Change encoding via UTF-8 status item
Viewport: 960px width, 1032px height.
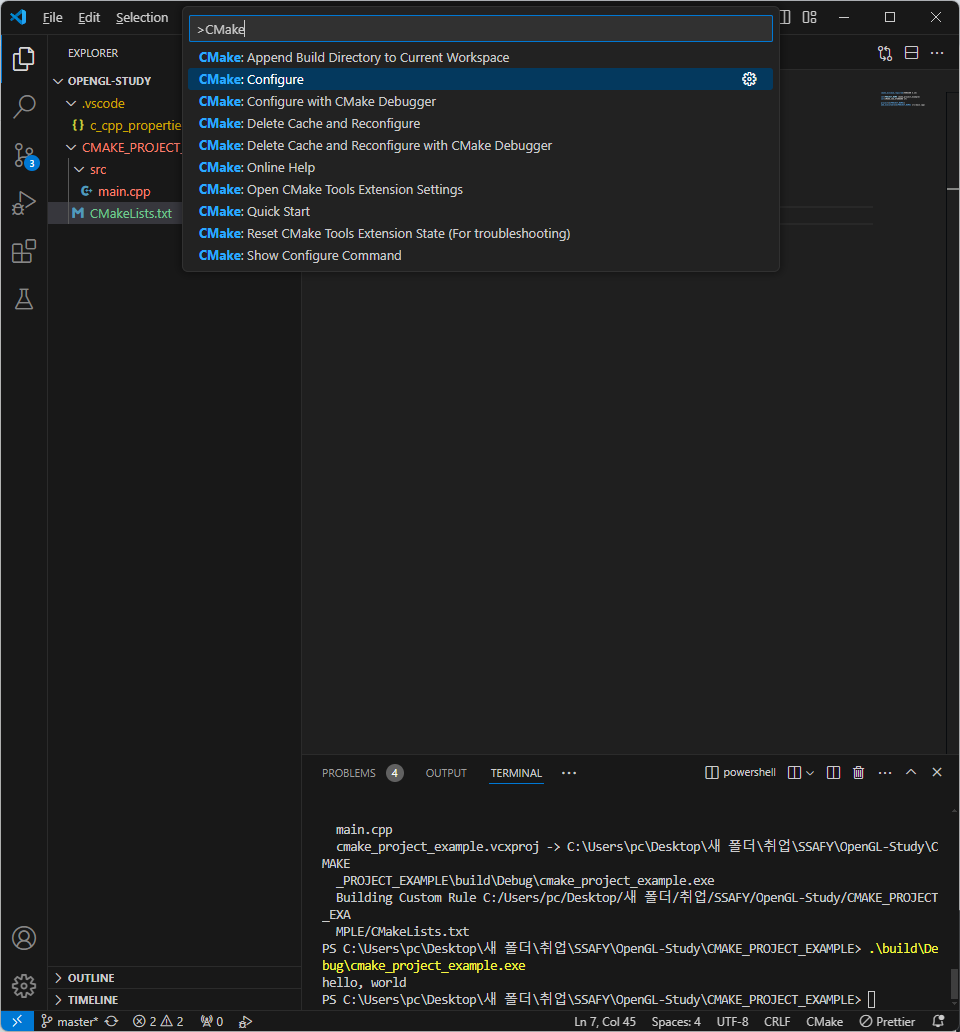(732, 1021)
